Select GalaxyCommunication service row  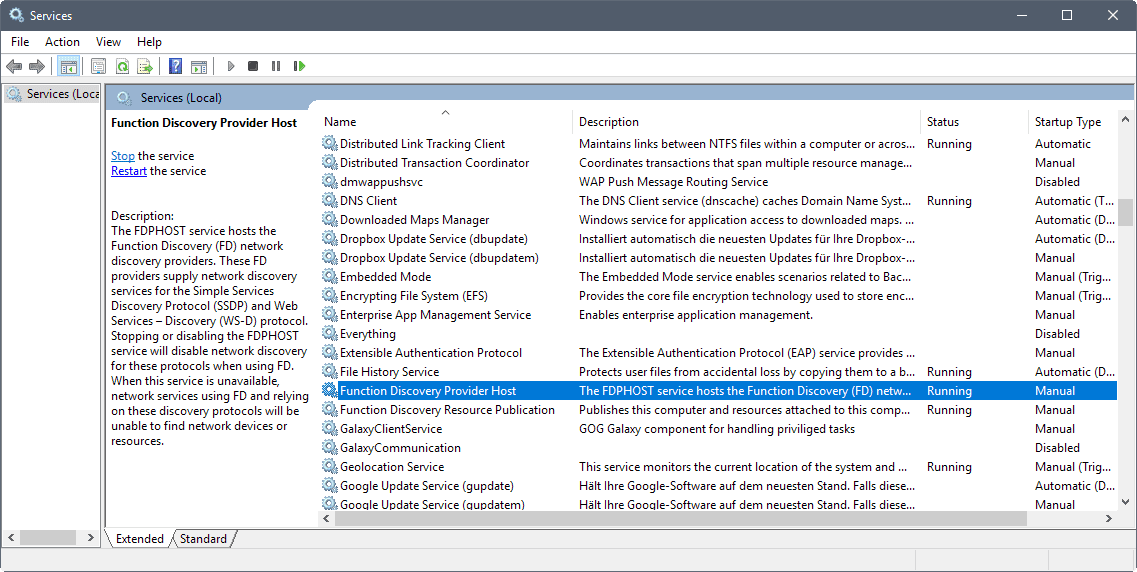tap(718, 448)
